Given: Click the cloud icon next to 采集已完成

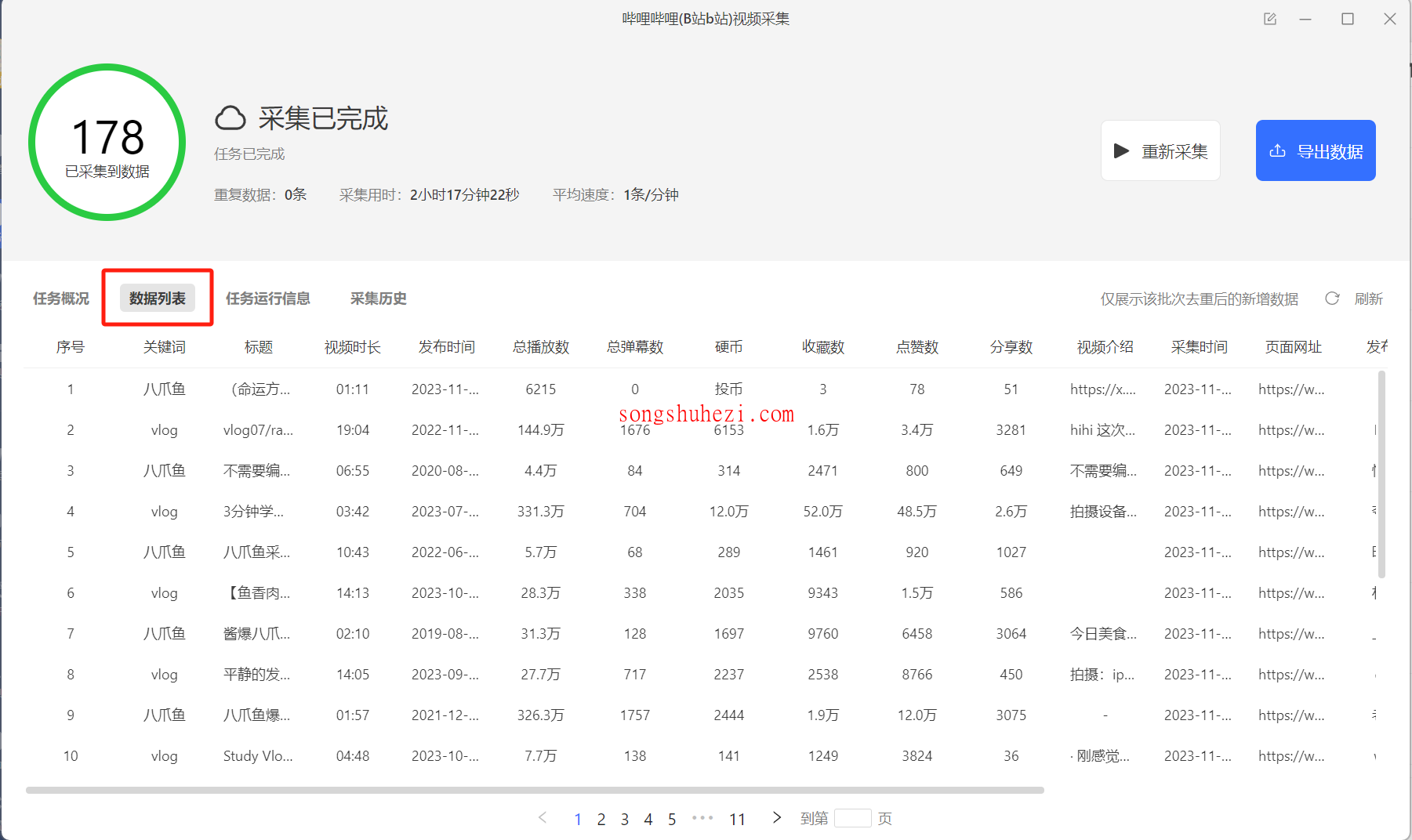Looking at the screenshot, I should coord(230,118).
